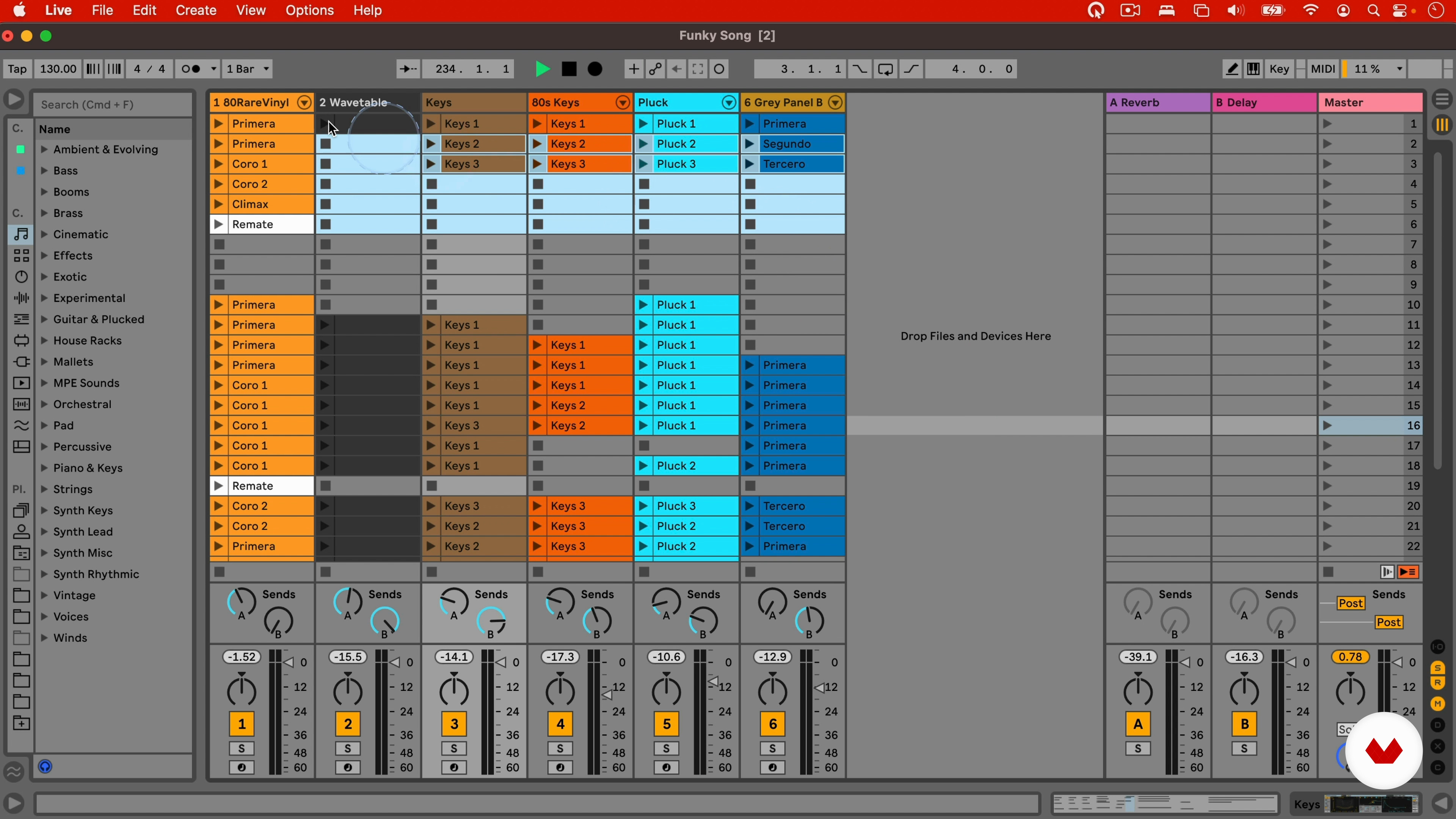Select the A Reverb return track header

(1157, 102)
